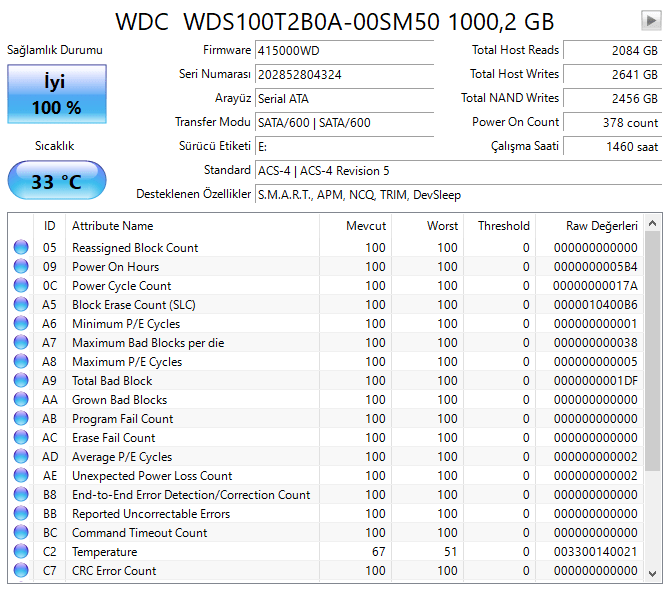The width and height of the screenshot is (668, 591).
Task: Click the Standard field ACS-4 Revision 5
Action: pyautogui.click(x=458, y=170)
